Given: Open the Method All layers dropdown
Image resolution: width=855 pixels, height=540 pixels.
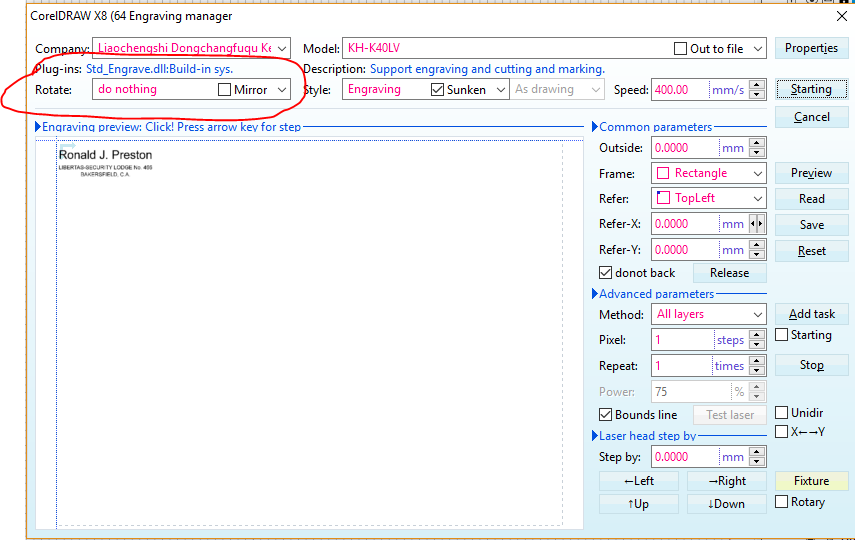Looking at the screenshot, I should (756, 314).
